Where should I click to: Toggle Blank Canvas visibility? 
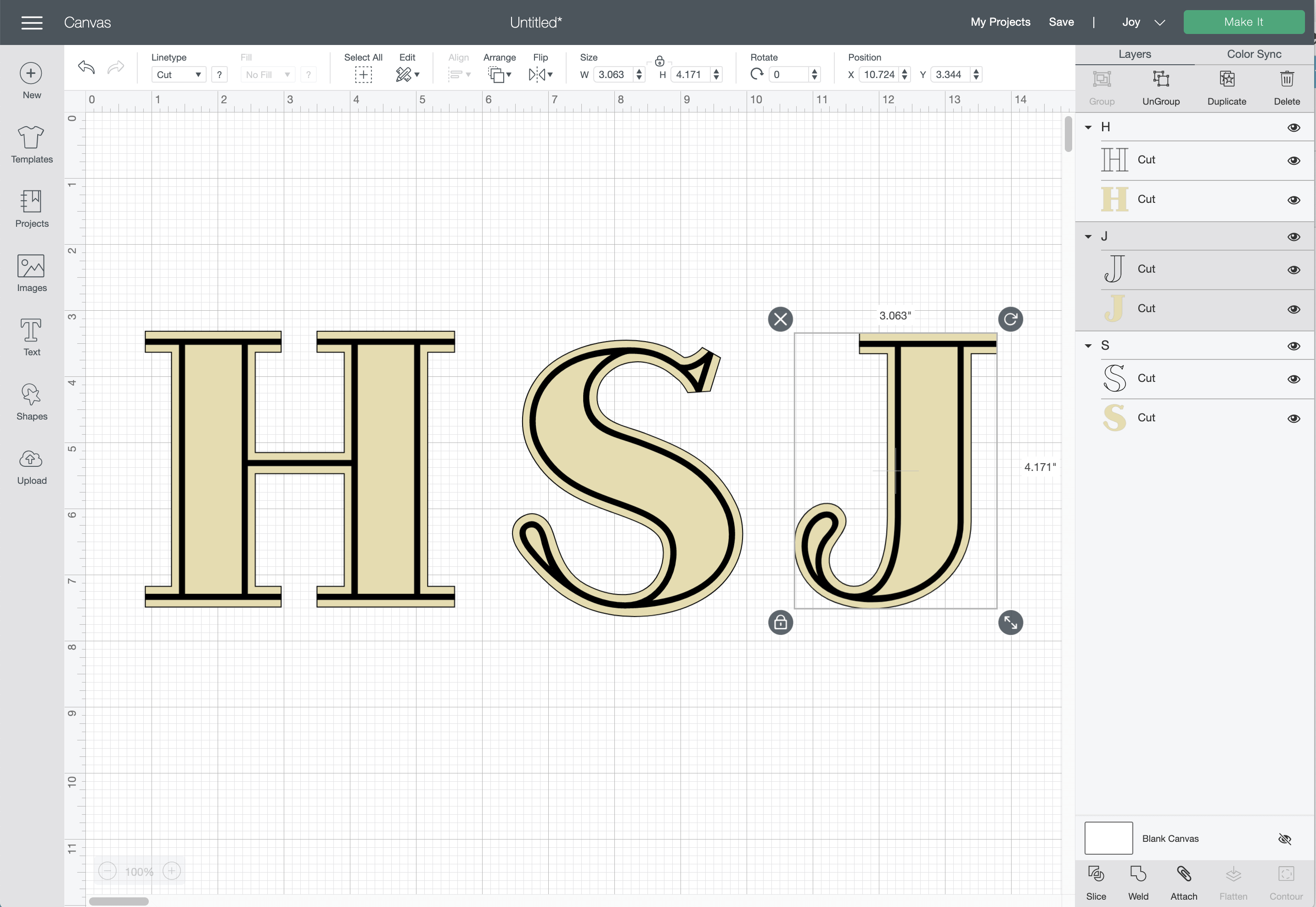[1284, 839]
